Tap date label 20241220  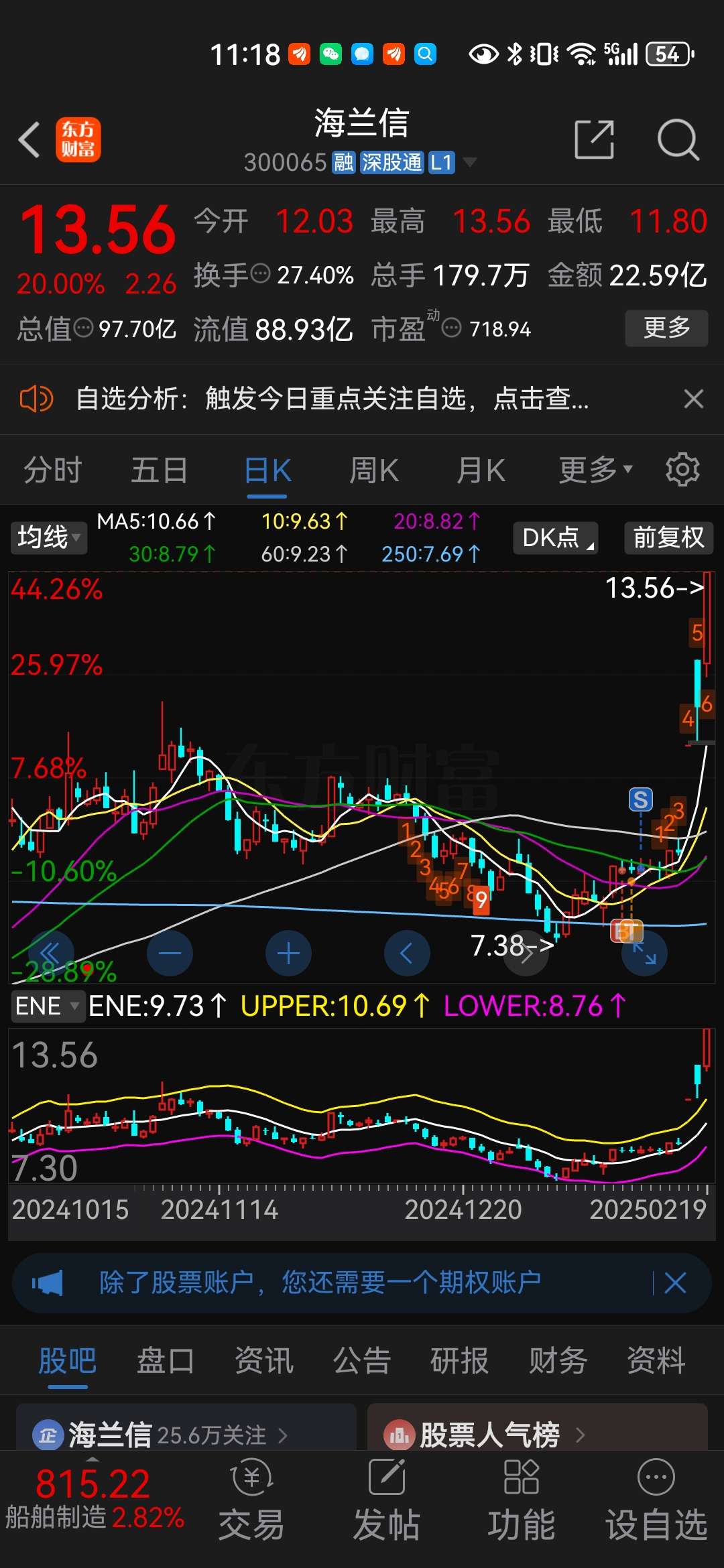(463, 1210)
